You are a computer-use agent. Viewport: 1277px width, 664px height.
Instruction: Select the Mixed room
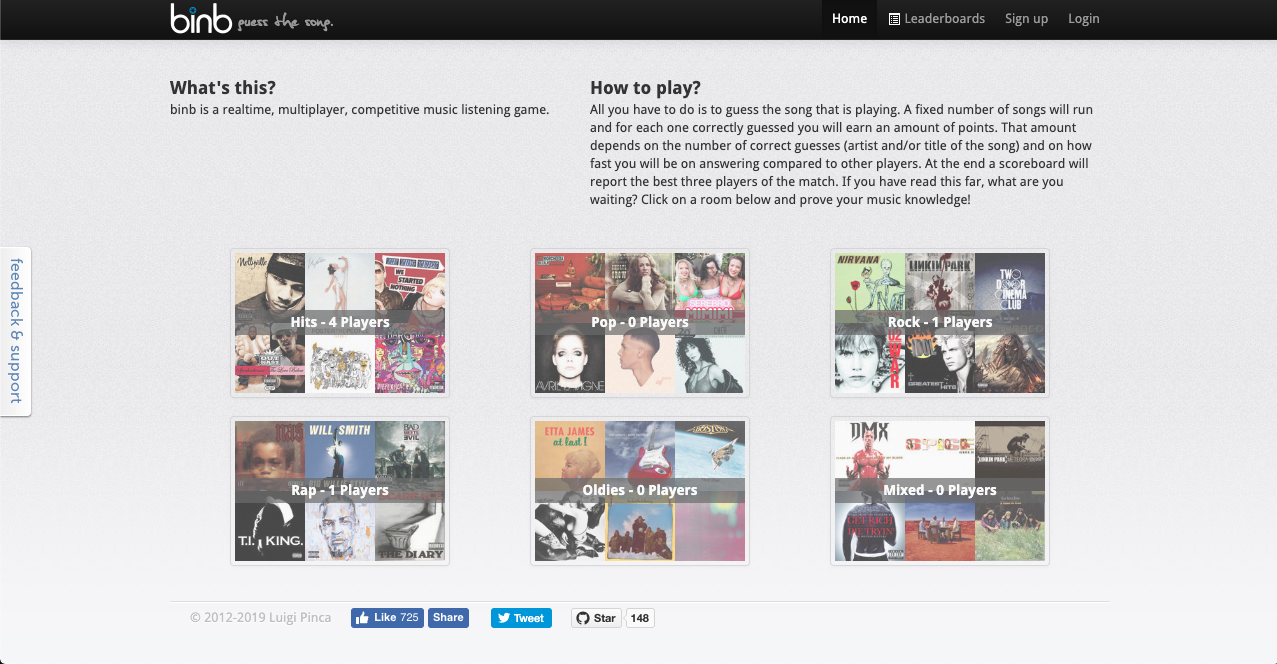point(940,490)
